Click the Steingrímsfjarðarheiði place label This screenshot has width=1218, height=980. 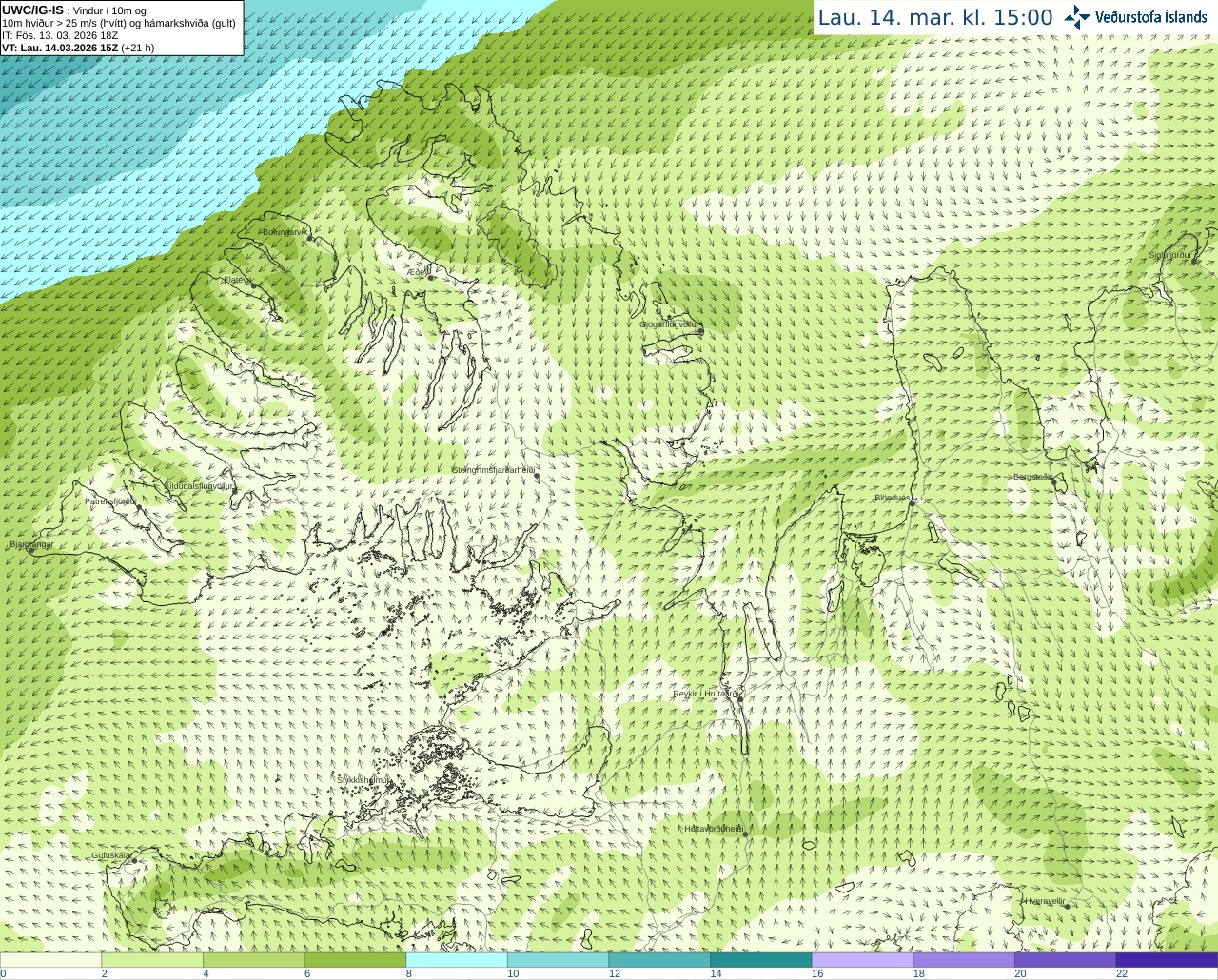[x=493, y=470]
